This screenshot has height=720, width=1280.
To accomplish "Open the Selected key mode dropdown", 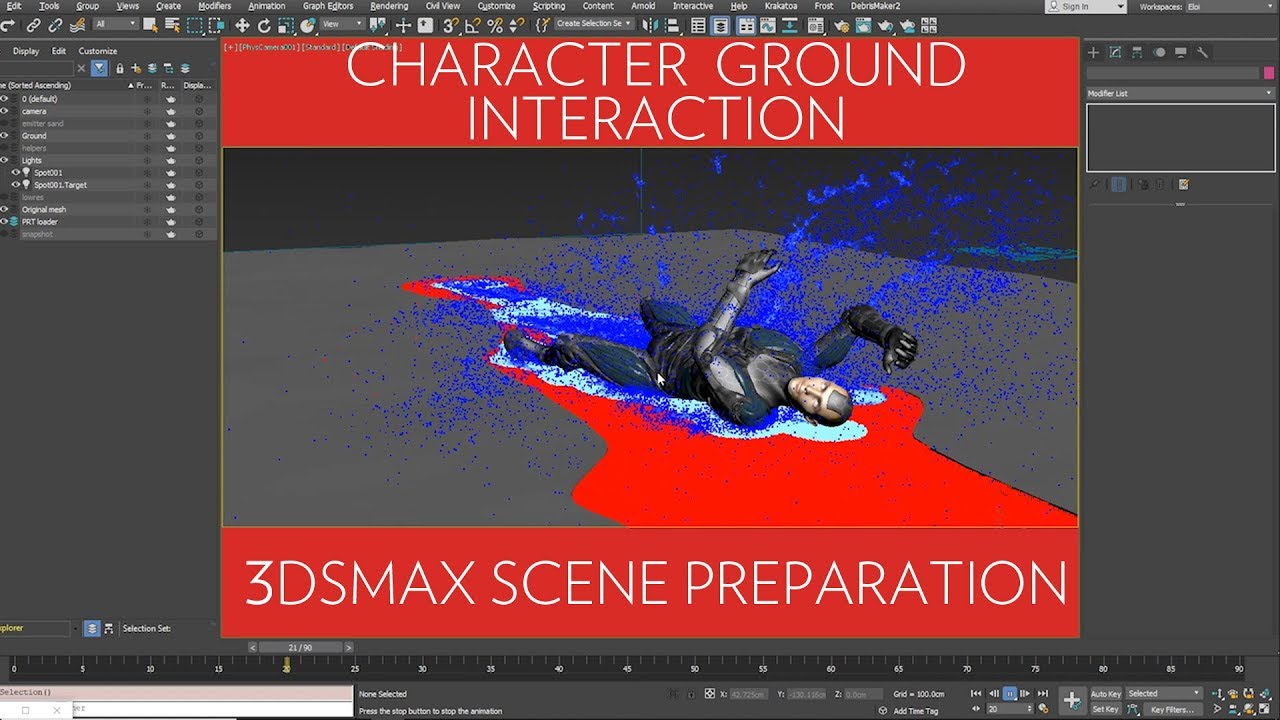I will tap(1165, 693).
